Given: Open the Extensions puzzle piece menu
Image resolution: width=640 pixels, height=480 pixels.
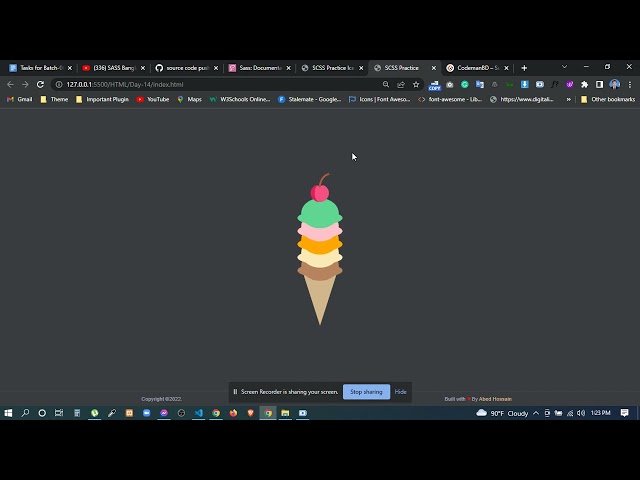Looking at the screenshot, I should (x=584, y=84).
